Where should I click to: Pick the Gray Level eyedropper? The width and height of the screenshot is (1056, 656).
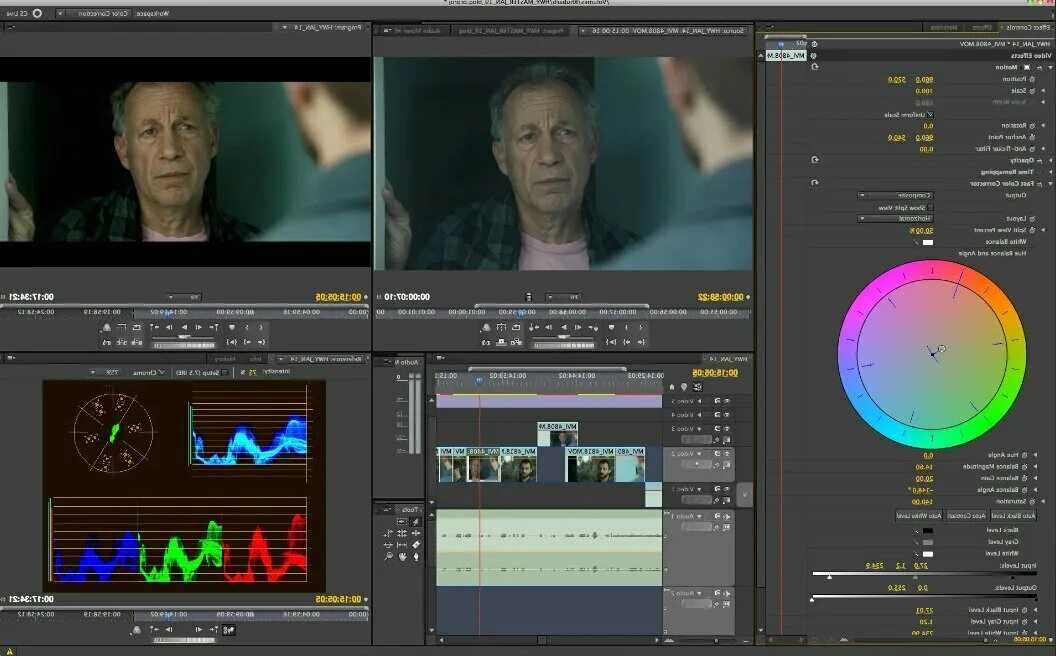click(x=916, y=542)
